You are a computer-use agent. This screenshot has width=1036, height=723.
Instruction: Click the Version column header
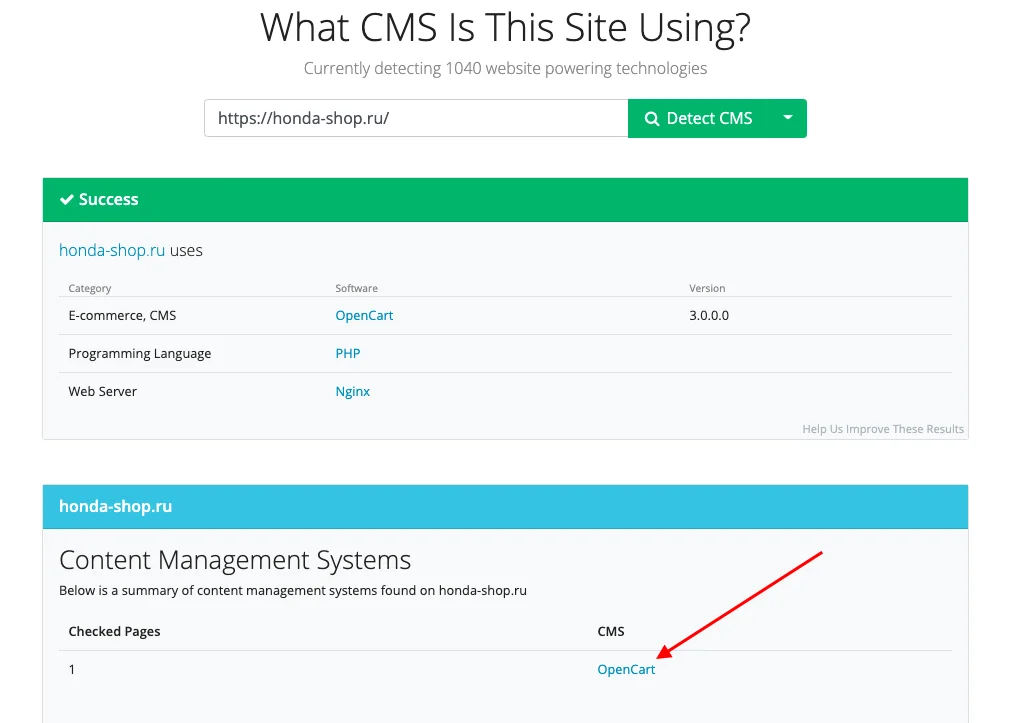pos(707,288)
